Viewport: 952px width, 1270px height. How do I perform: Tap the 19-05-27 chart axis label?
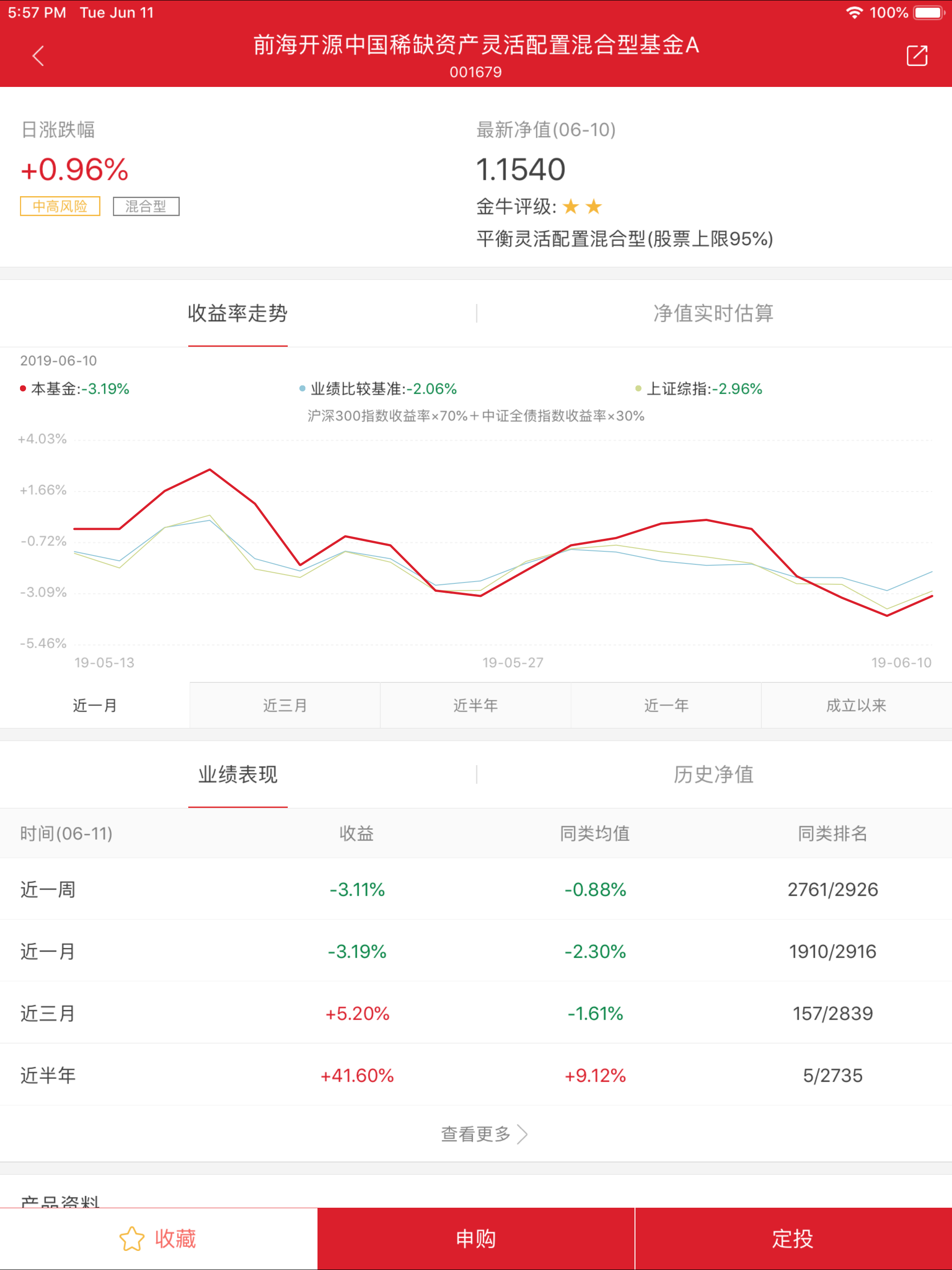pyautogui.click(x=513, y=662)
